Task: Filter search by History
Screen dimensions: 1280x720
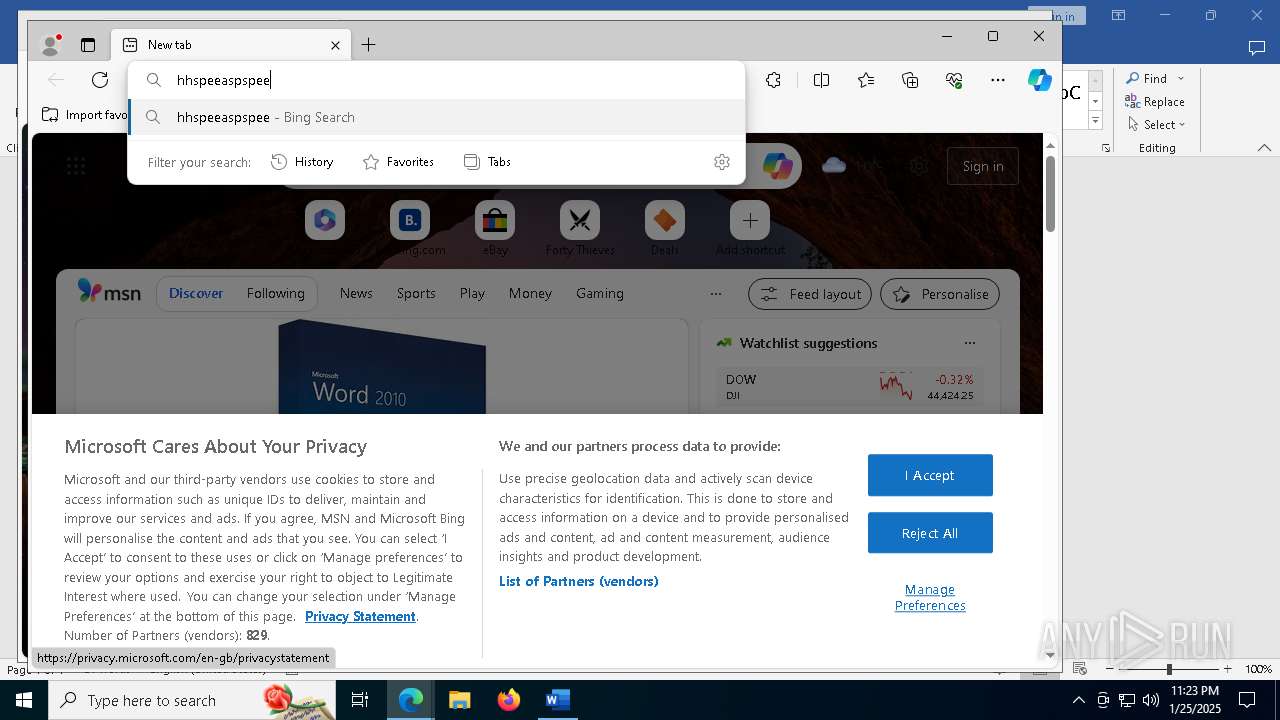Action: click(x=302, y=162)
